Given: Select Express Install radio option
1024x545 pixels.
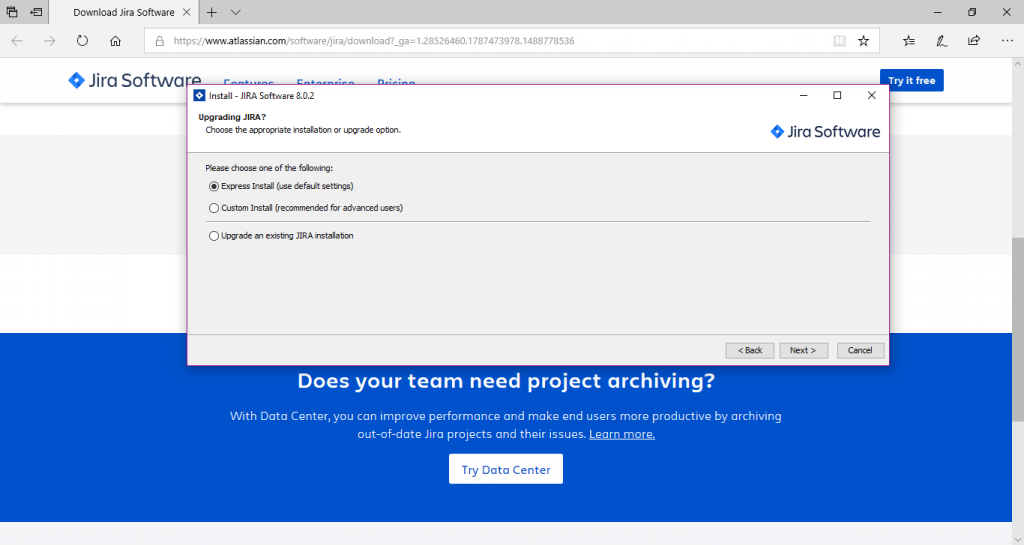Looking at the screenshot, I should point(281,186).
